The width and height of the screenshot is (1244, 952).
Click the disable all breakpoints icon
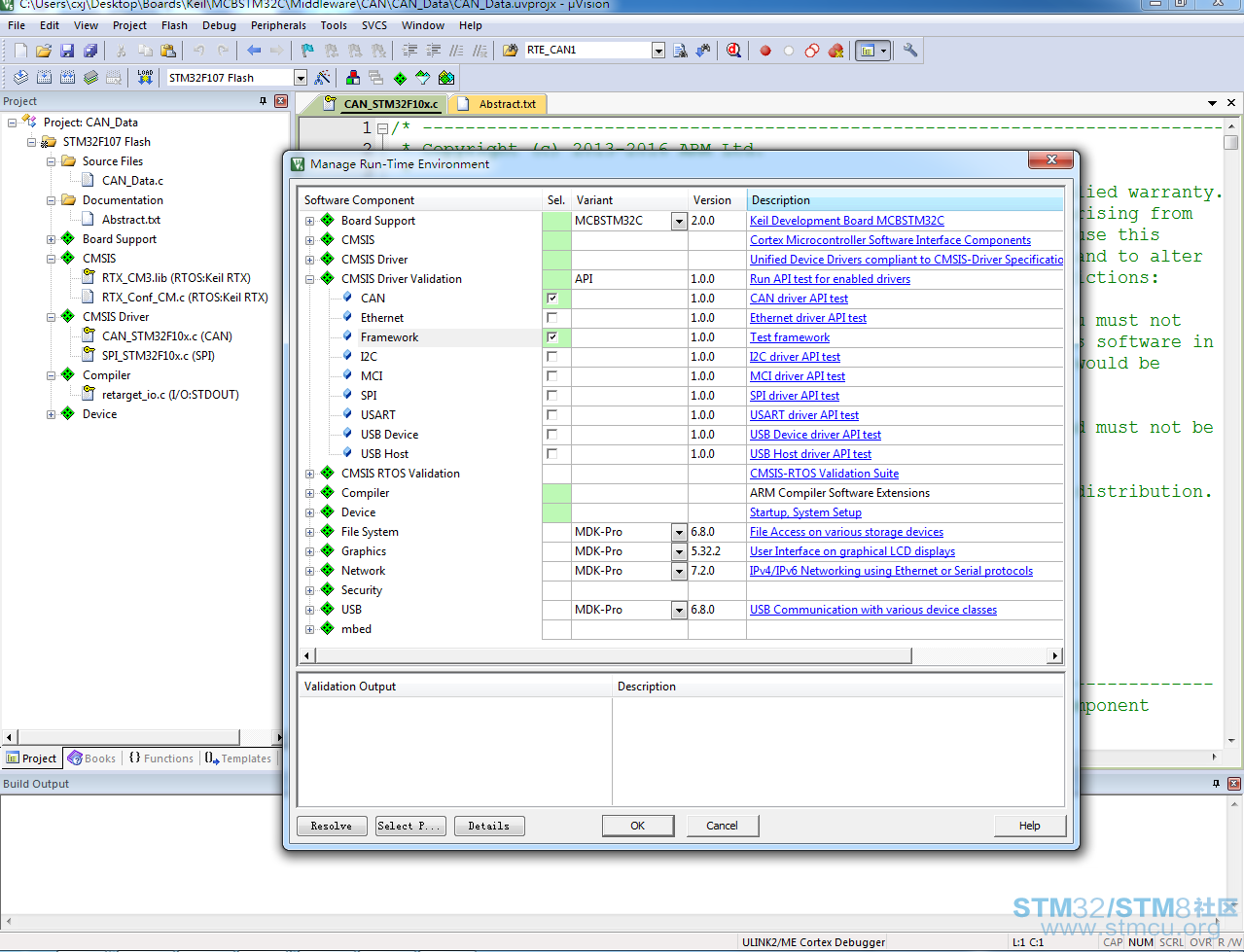pos(812,51)
